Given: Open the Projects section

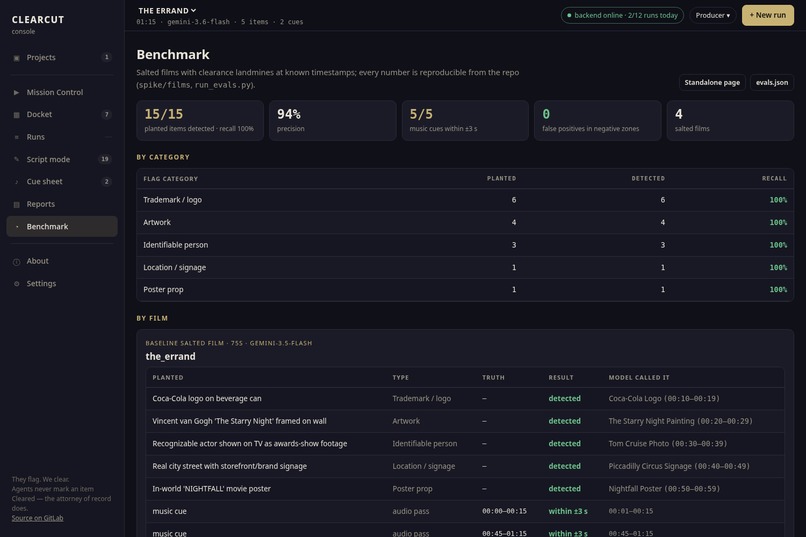Looking at the screenshot, I should click(62, 58).
